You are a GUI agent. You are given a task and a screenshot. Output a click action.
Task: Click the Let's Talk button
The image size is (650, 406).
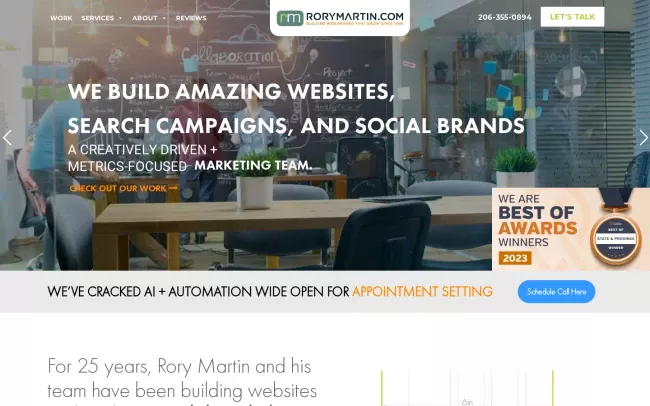[x=572, y=17]
